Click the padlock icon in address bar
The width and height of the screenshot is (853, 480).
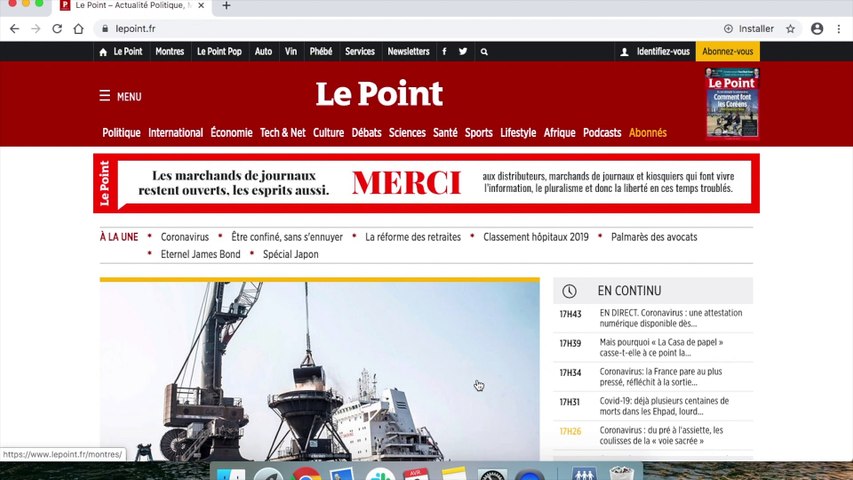click(105, 29)
